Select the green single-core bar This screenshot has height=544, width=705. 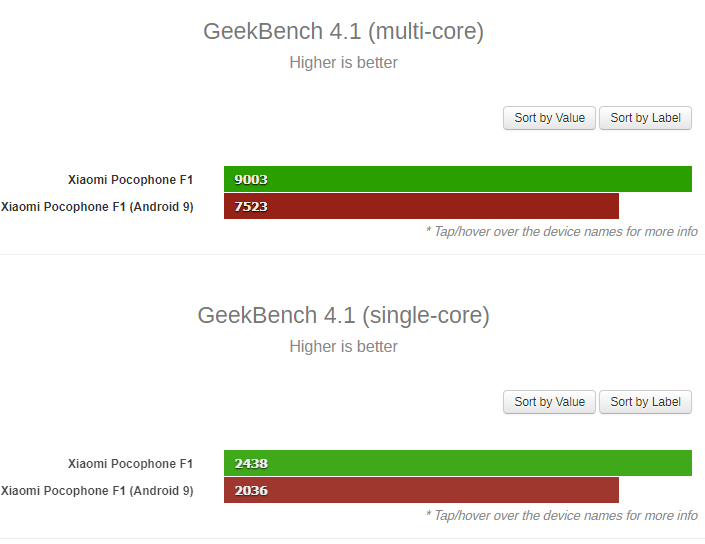[x=458, y=463]
